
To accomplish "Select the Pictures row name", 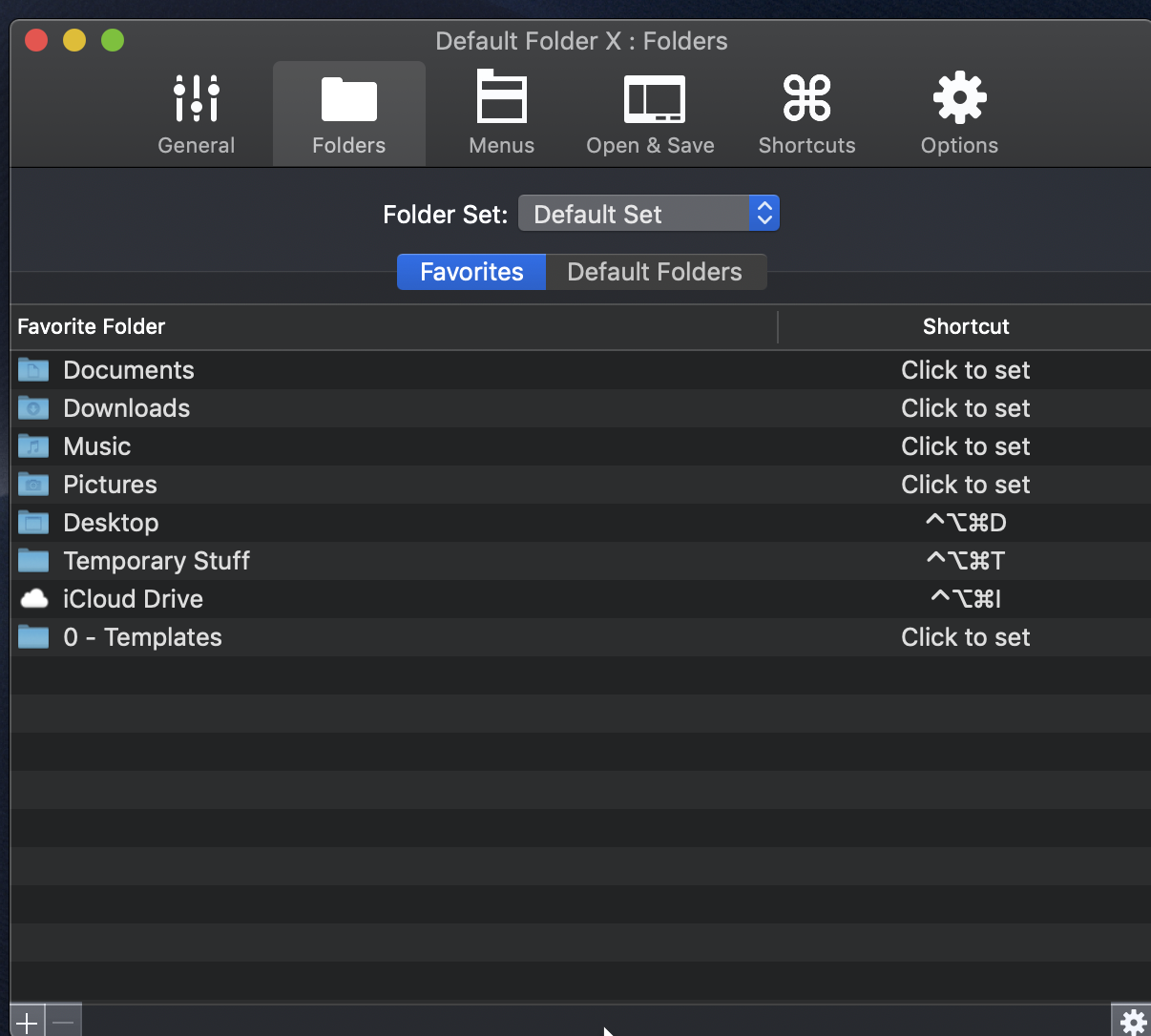I will (111, 485).
